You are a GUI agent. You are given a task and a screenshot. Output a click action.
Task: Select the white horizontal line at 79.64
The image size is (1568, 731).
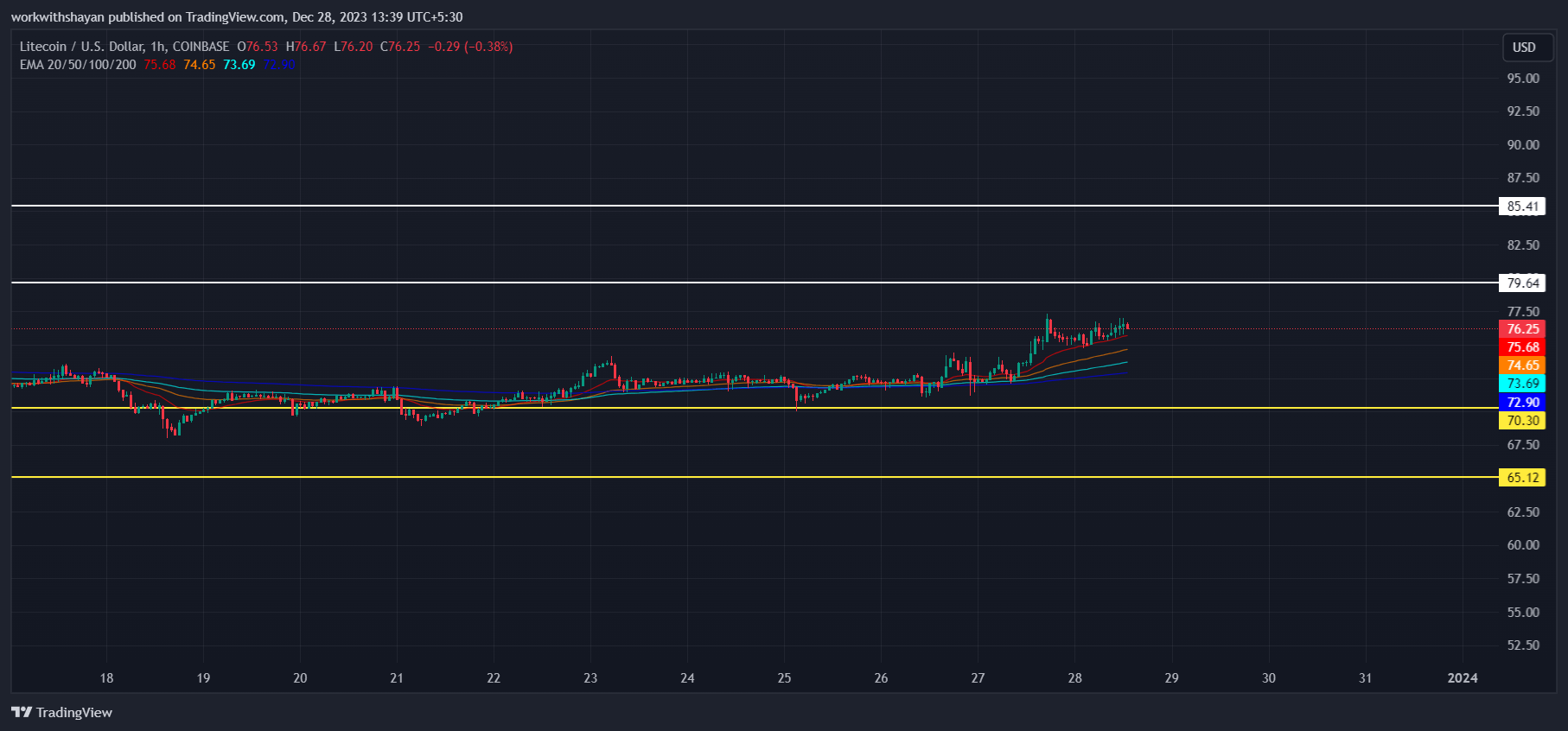tap(754, 283)
